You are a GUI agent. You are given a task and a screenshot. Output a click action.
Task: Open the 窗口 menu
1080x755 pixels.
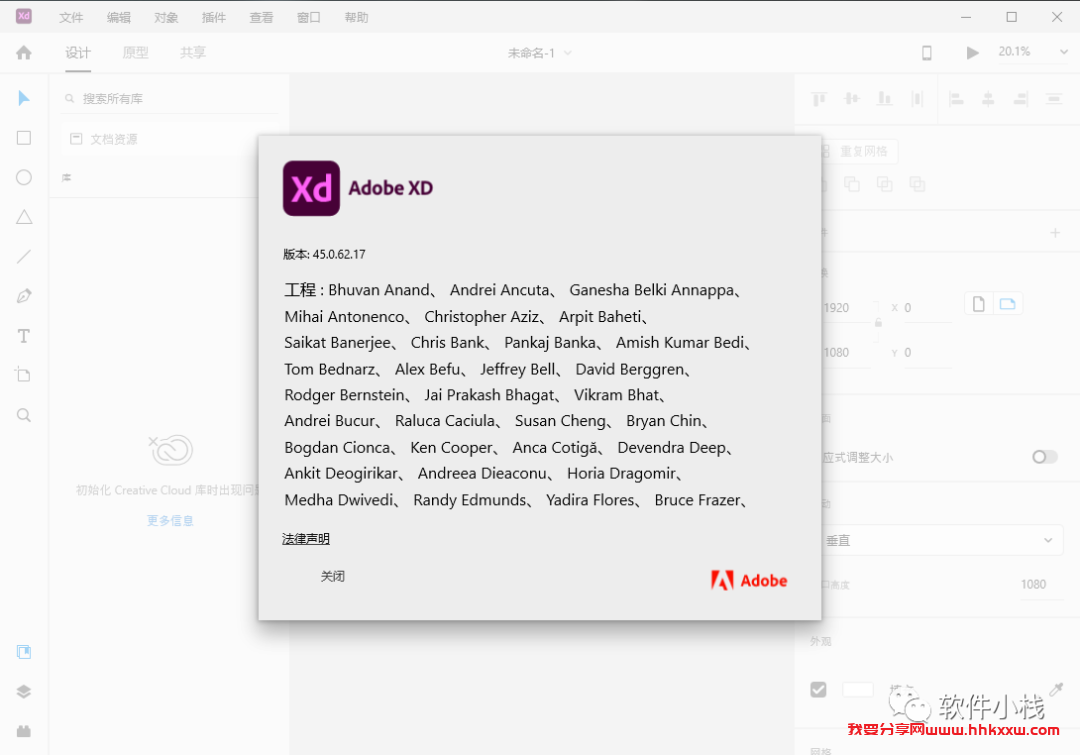click(x=309, y=17)
